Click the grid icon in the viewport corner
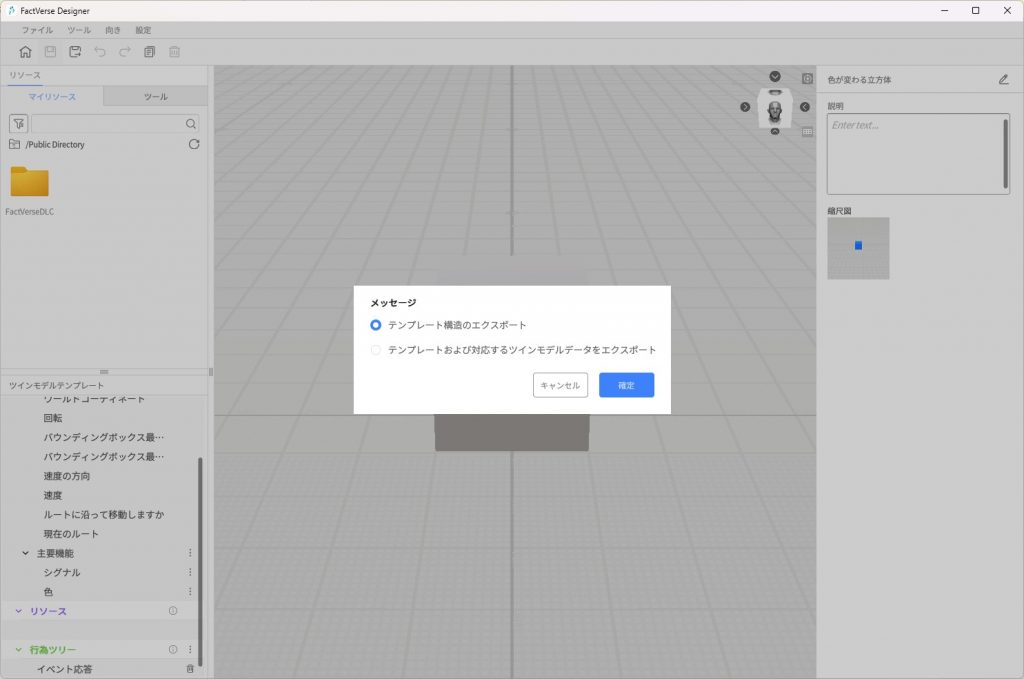This screenshot has height=679, width=1024. click(x=807, y=131)
